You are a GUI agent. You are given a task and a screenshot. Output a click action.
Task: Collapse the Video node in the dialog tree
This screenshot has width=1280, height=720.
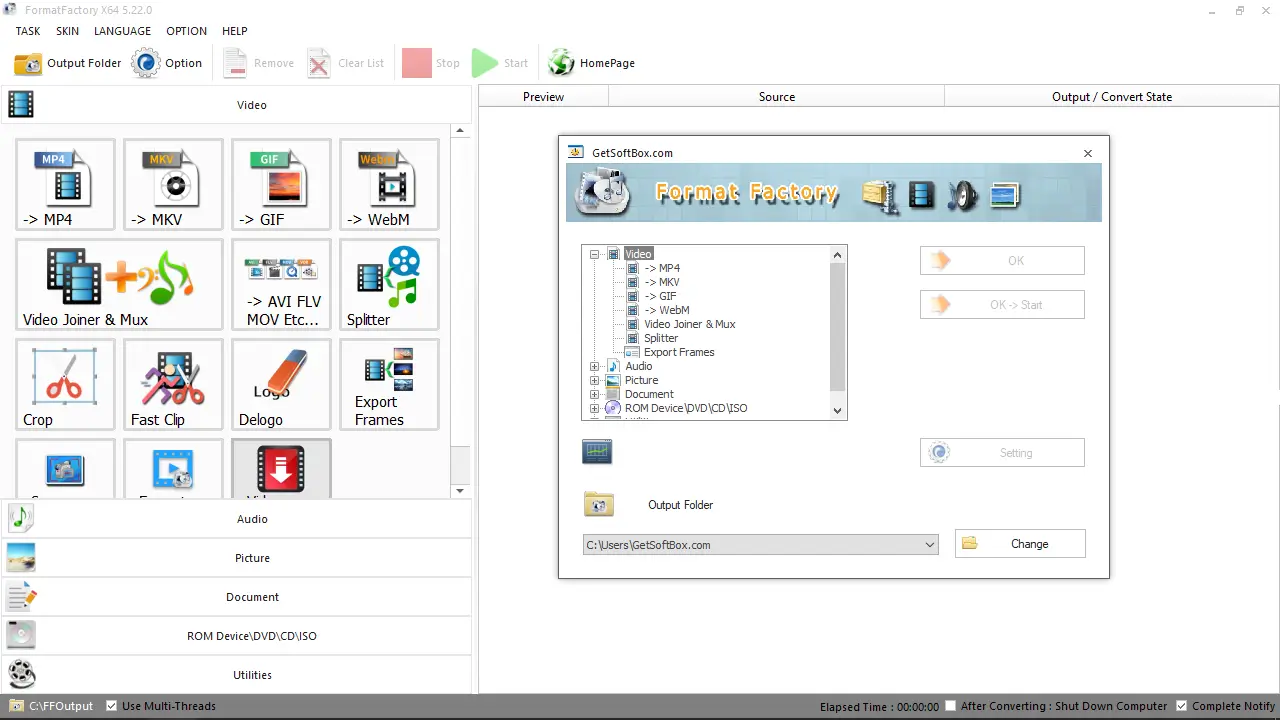click(x=594, y=254)
